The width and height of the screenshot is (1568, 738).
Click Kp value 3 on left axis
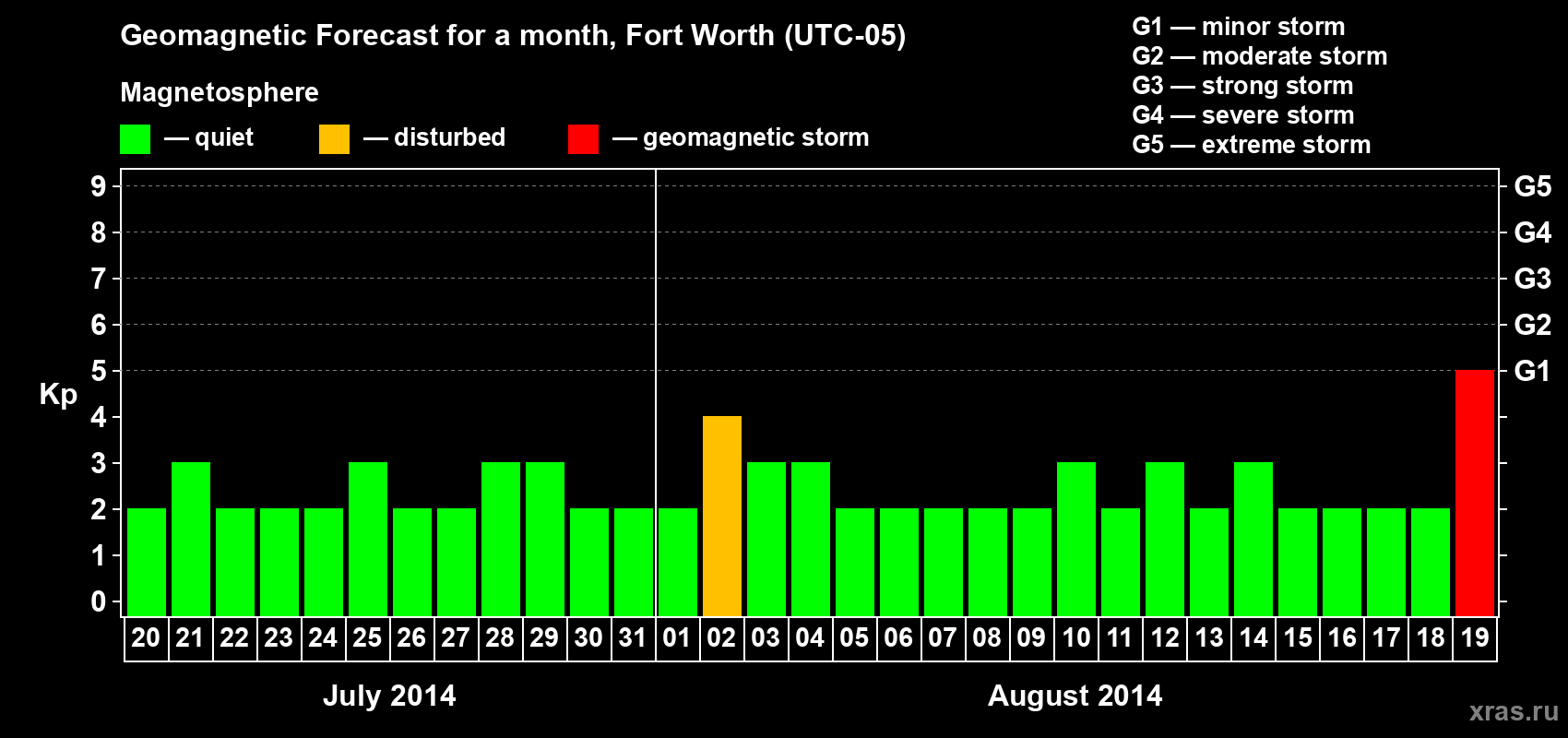point(99,463)
